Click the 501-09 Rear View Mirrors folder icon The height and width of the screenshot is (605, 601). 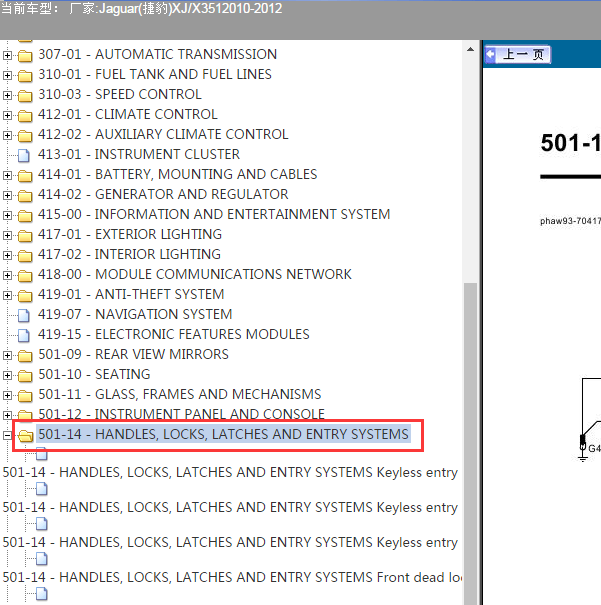(x=25, y=356)
